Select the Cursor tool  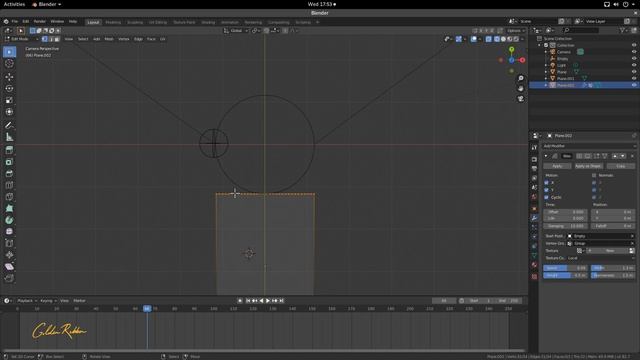(9, 64)
